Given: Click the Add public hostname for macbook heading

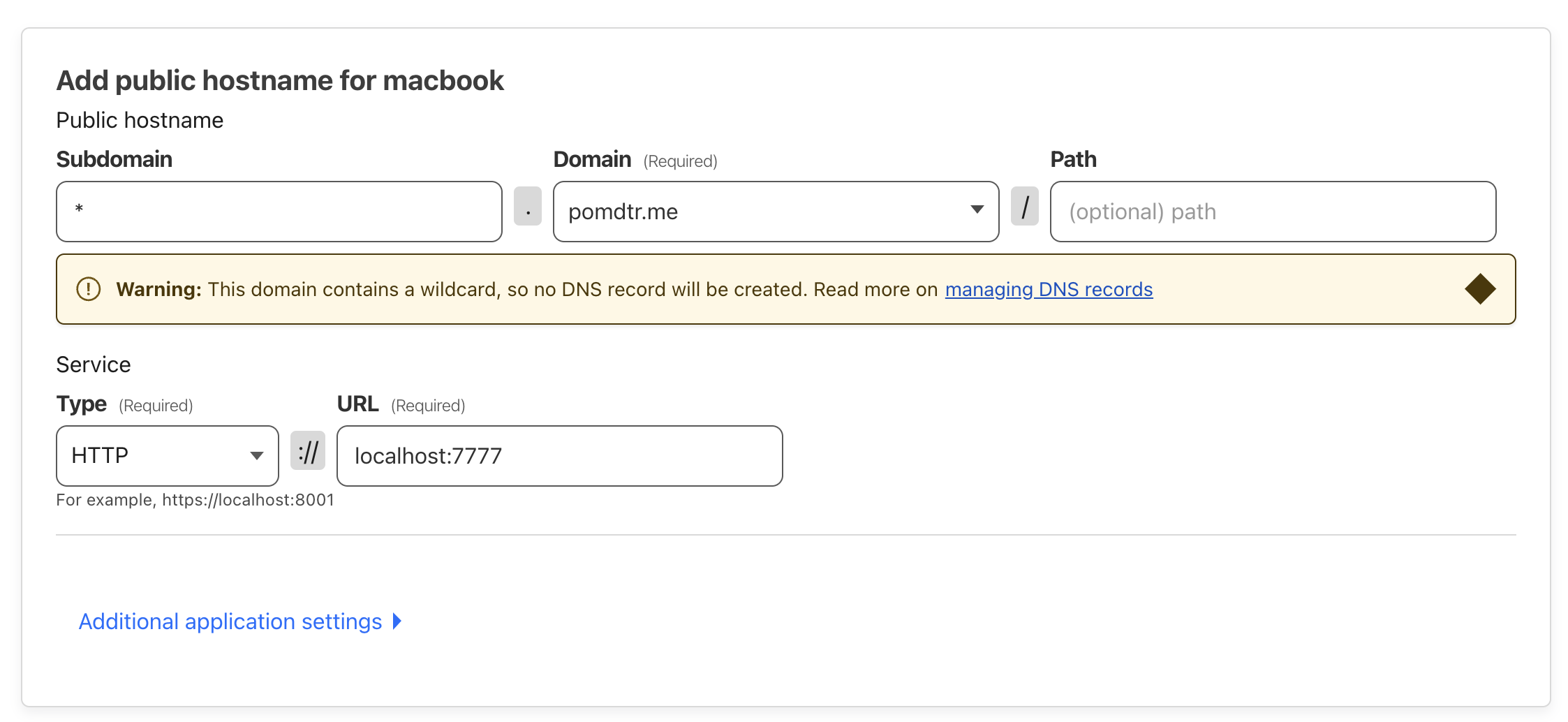Looking at the screenshot, I should [280, 80].
